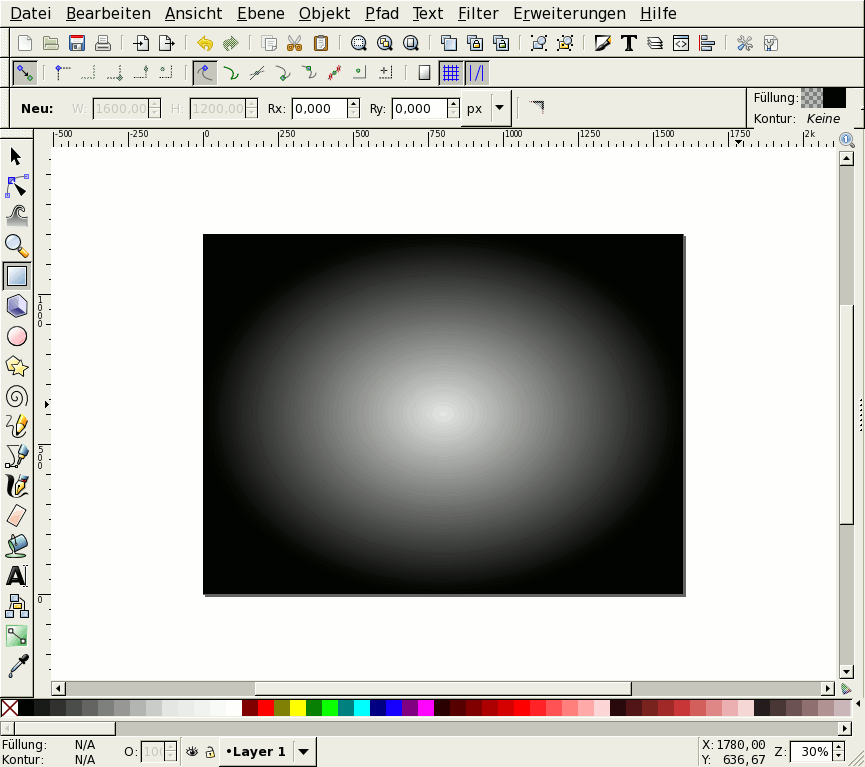The width and height of the screenshot is (865, 767).
Task: Open the Erweiterungen menu
Action: coord(569,14)
